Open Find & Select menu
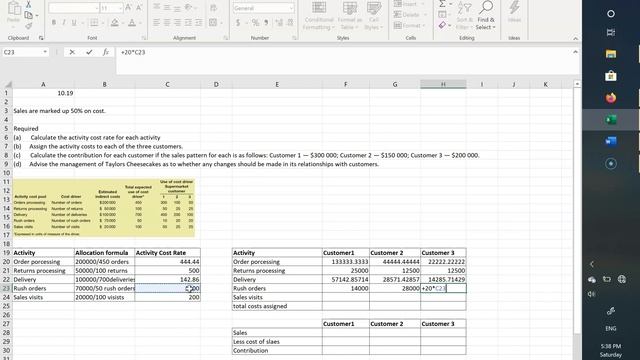640x360 pixels. click(x=486, y=16)
